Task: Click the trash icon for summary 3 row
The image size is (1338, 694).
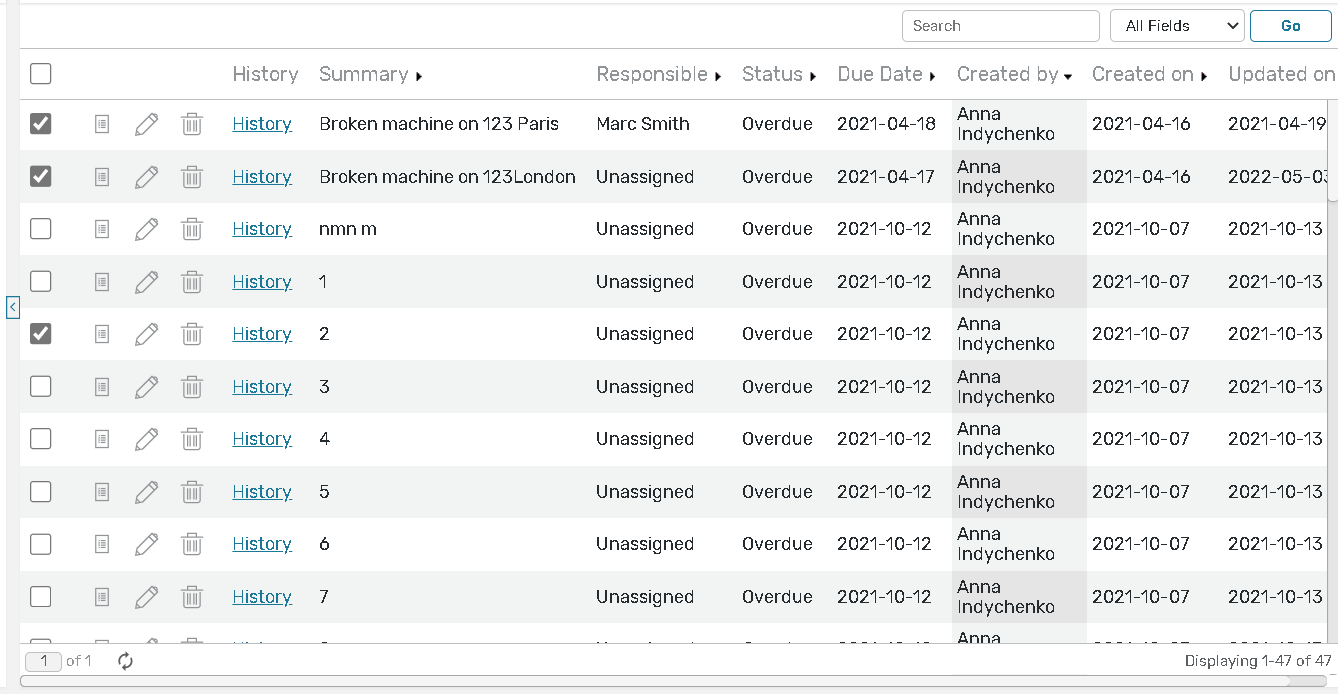Action: click(x=192, y=387)
